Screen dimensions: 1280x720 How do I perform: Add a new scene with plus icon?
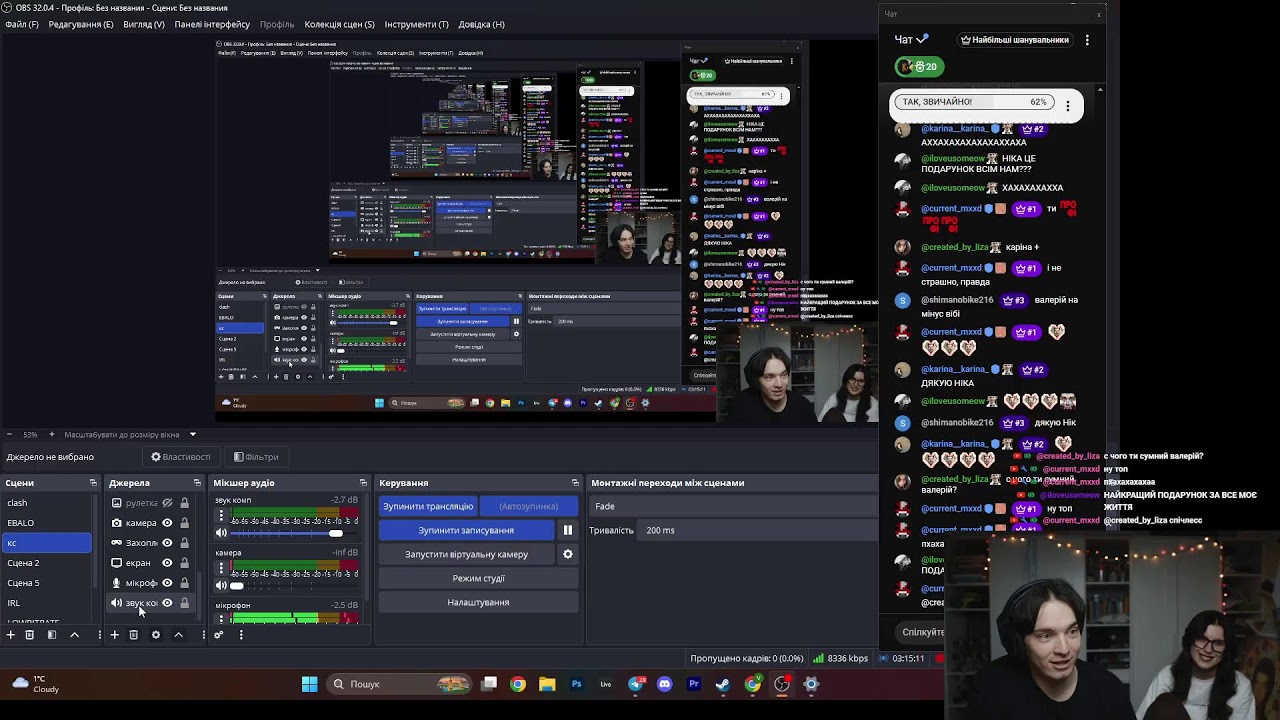11,635
